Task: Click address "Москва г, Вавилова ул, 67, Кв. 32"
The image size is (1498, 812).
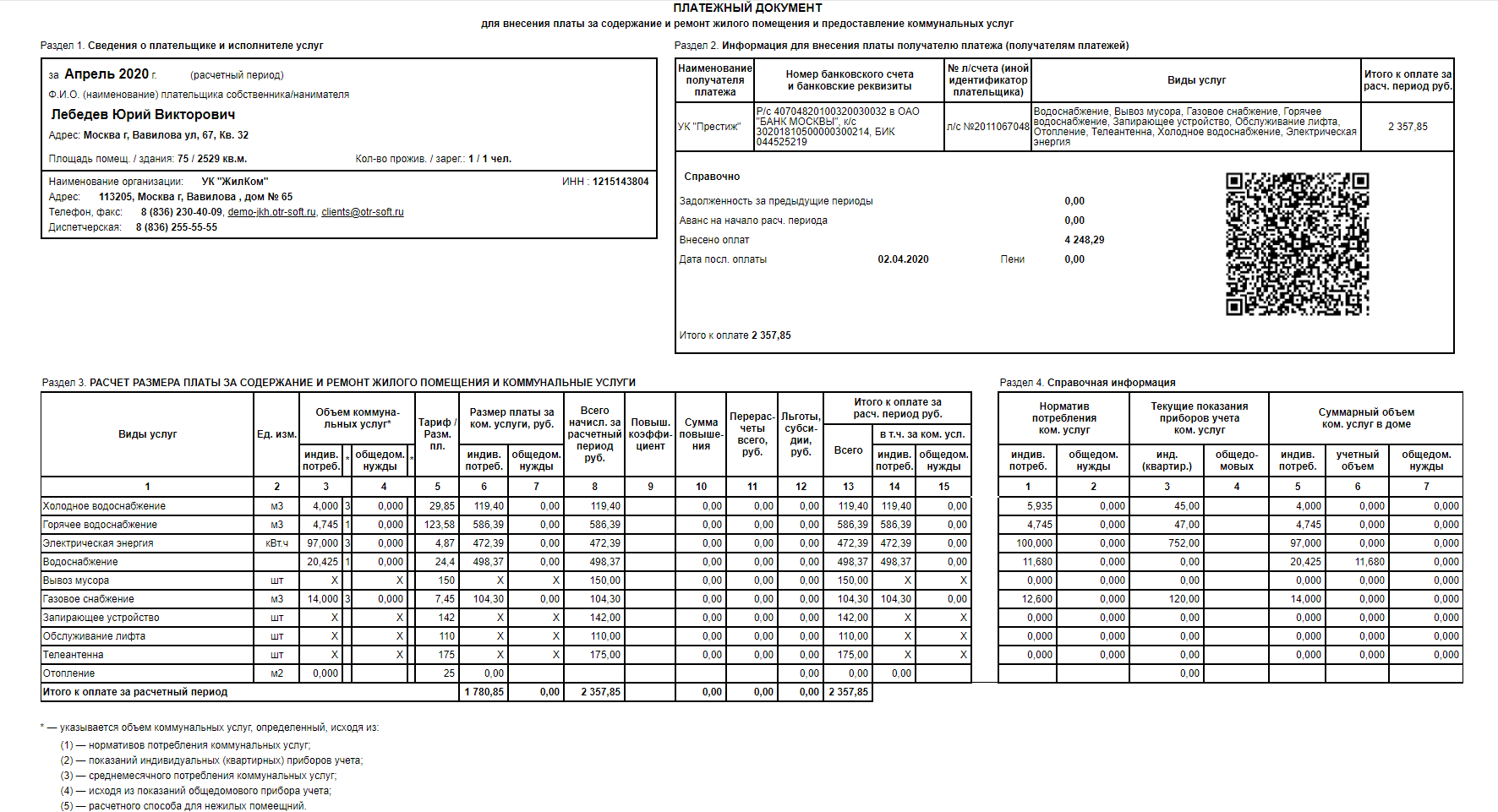Action: [166, 135]
